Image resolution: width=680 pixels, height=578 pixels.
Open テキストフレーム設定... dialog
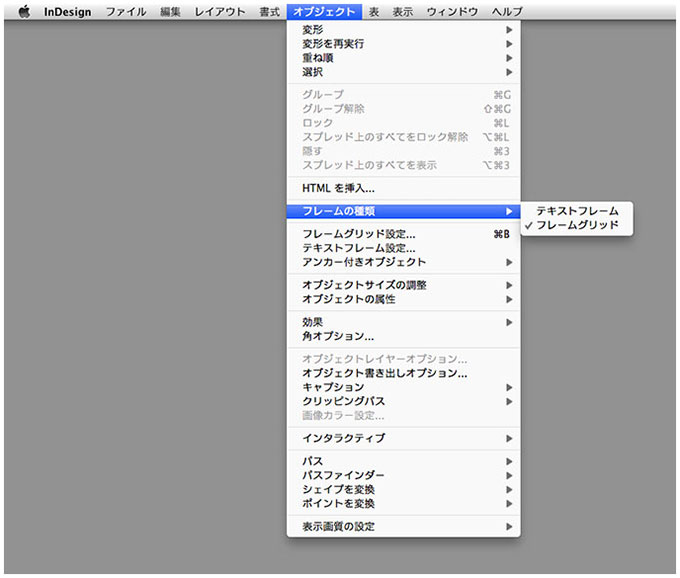[403, 248]
